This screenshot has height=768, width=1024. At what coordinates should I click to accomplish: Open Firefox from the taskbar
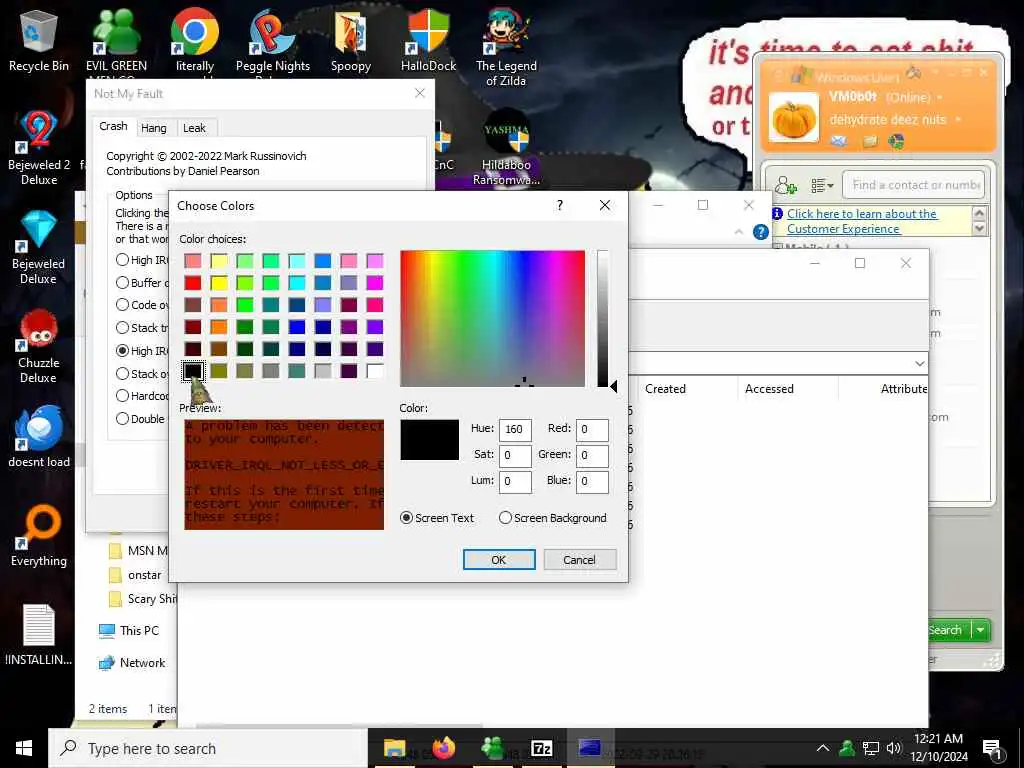(443, 748)
